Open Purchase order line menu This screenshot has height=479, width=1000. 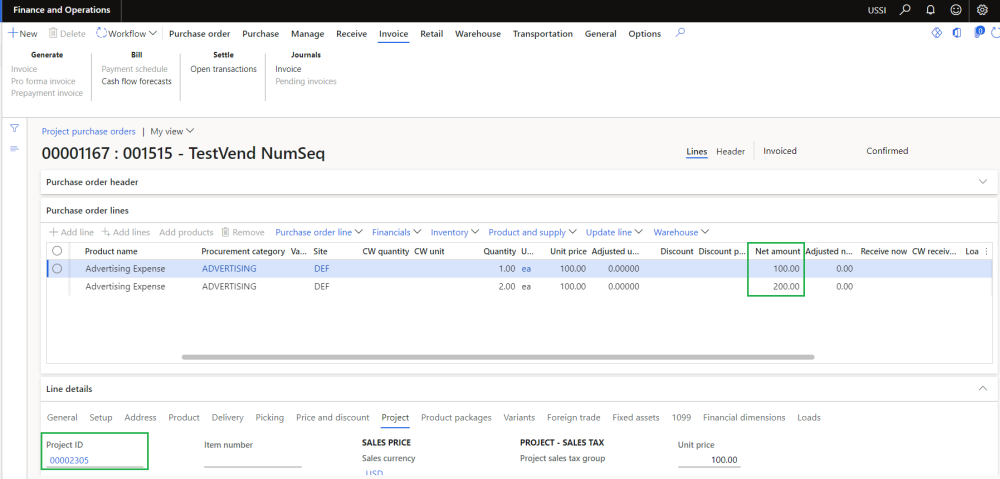pyautogui.click(x=319, y=232)
